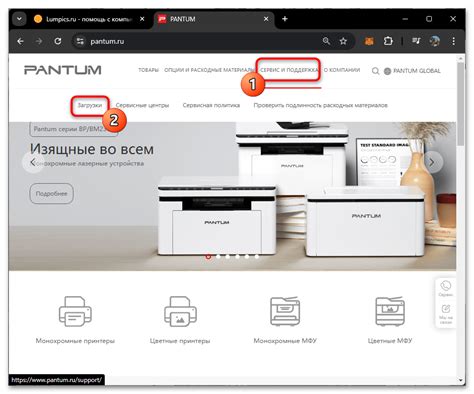
Task: Select the fifth carousel dot
Action: (247, 256)
